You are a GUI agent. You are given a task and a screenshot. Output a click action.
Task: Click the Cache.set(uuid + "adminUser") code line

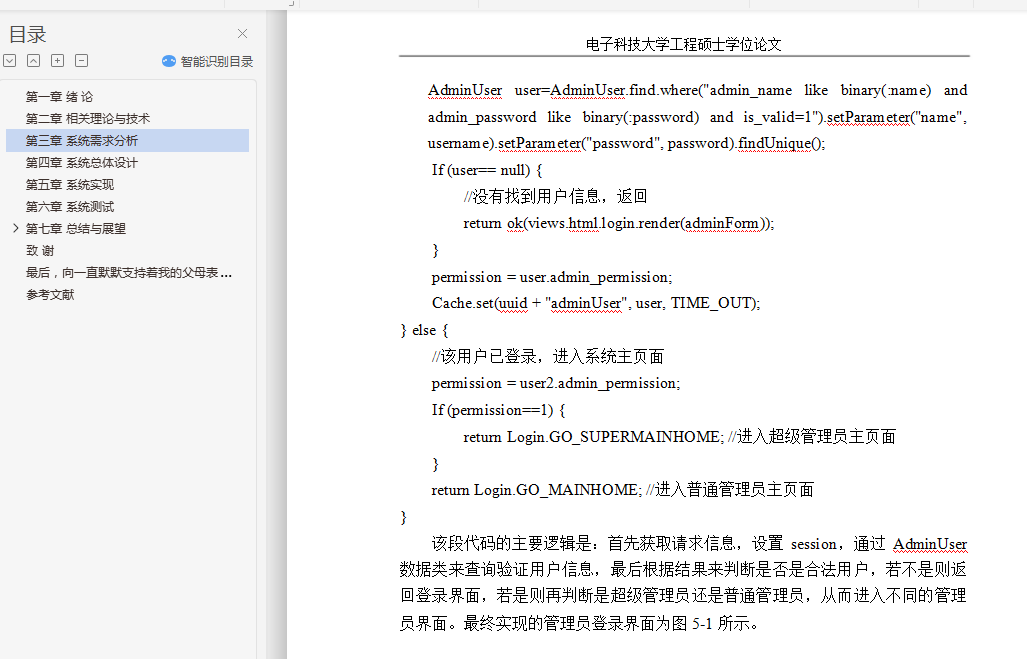click(x=595, y=303)
